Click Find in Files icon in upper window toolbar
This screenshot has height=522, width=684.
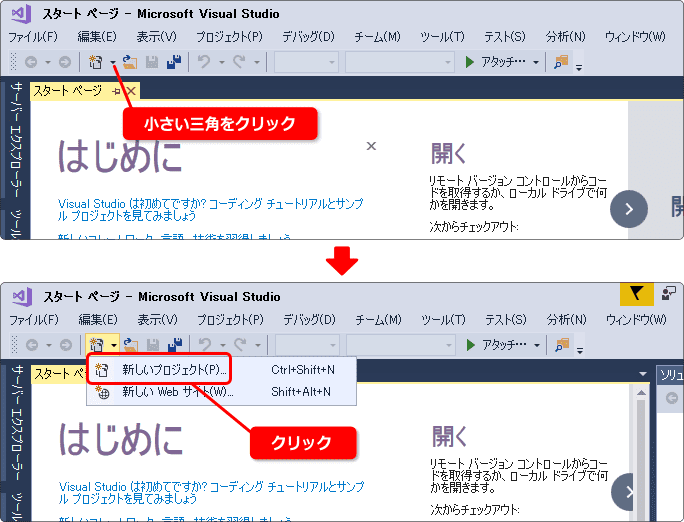coord(561,62)
